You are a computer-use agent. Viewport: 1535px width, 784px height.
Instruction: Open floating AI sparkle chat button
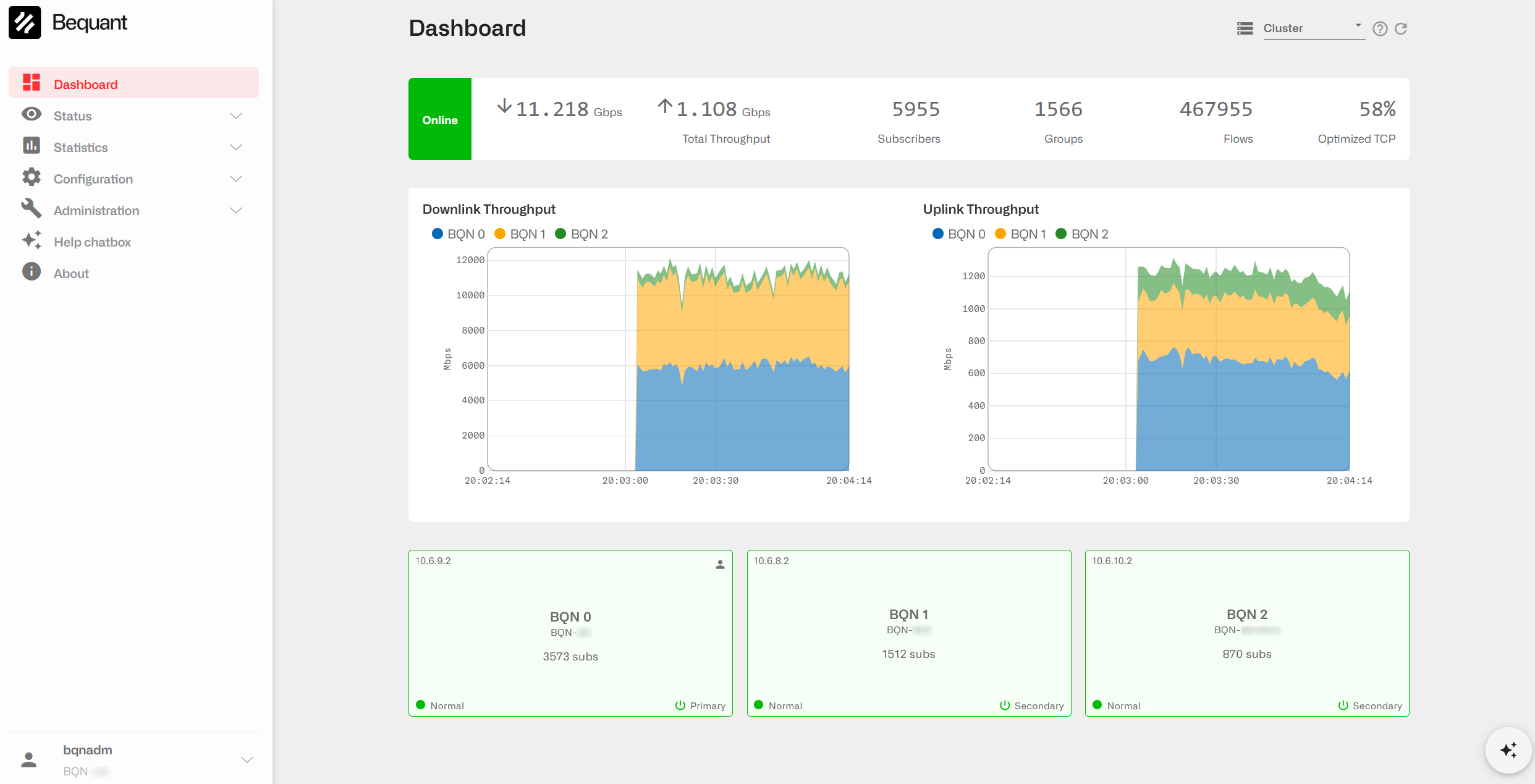click(1508, 750)
